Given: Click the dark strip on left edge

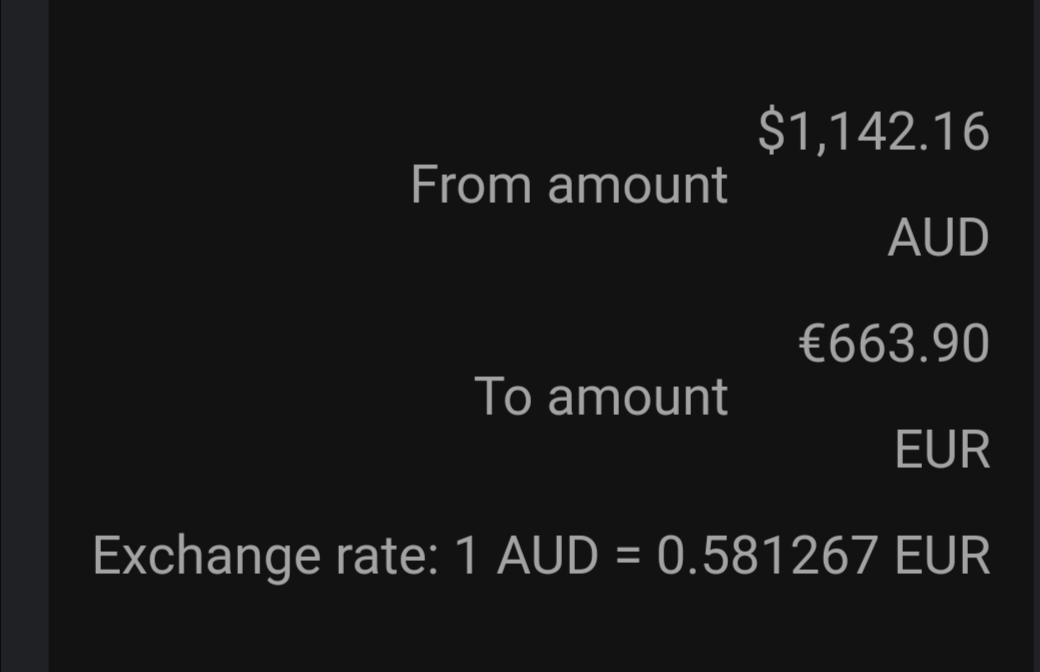Looking at the screenshot, I should tap(24, 336).
